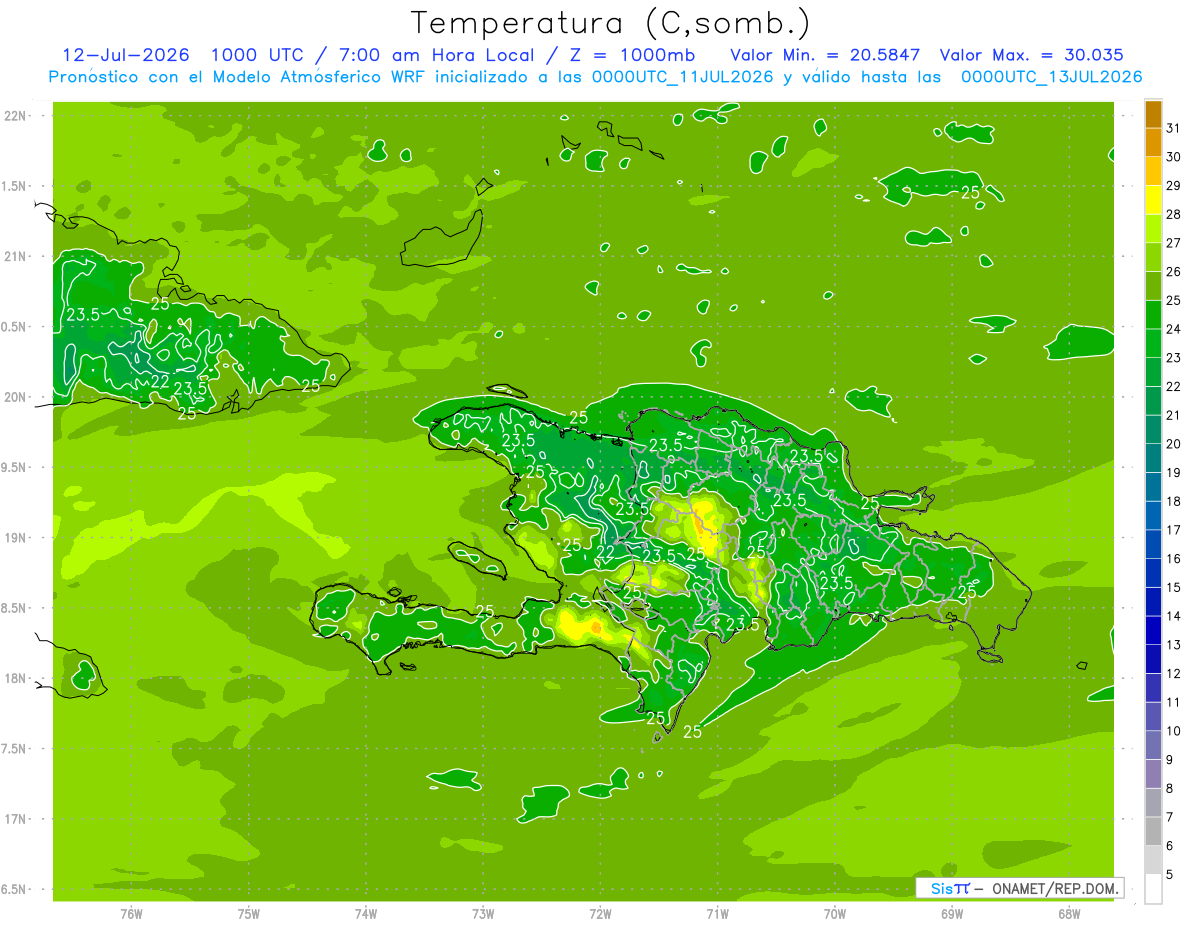The height and width of the screenshot is (927, 1200).
Task: Click the '13' colorbar scale label
Action: pyautogui.click(x=1174, y=645)
